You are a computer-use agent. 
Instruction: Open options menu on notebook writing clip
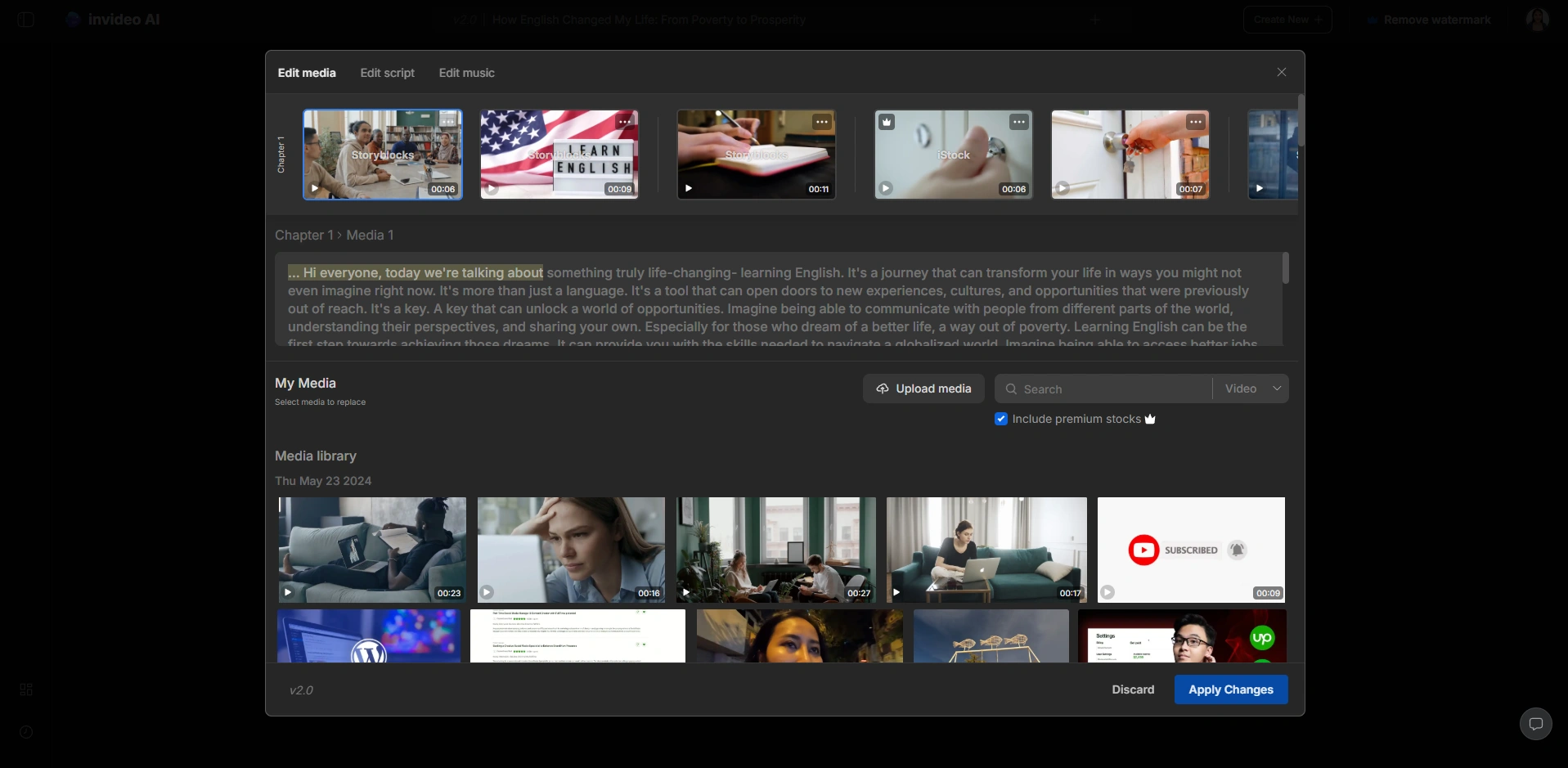click(x=822, y=122)
